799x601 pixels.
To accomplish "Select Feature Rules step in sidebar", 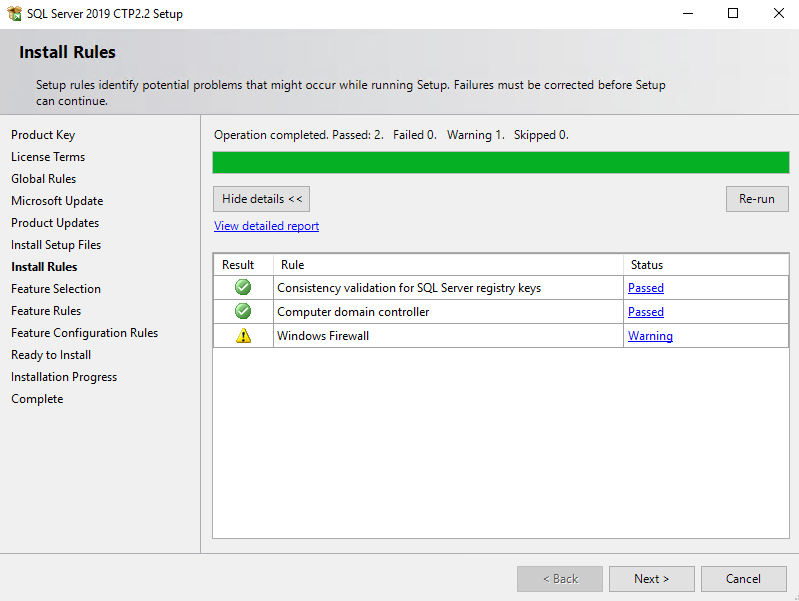I will (x=46, y=310).
